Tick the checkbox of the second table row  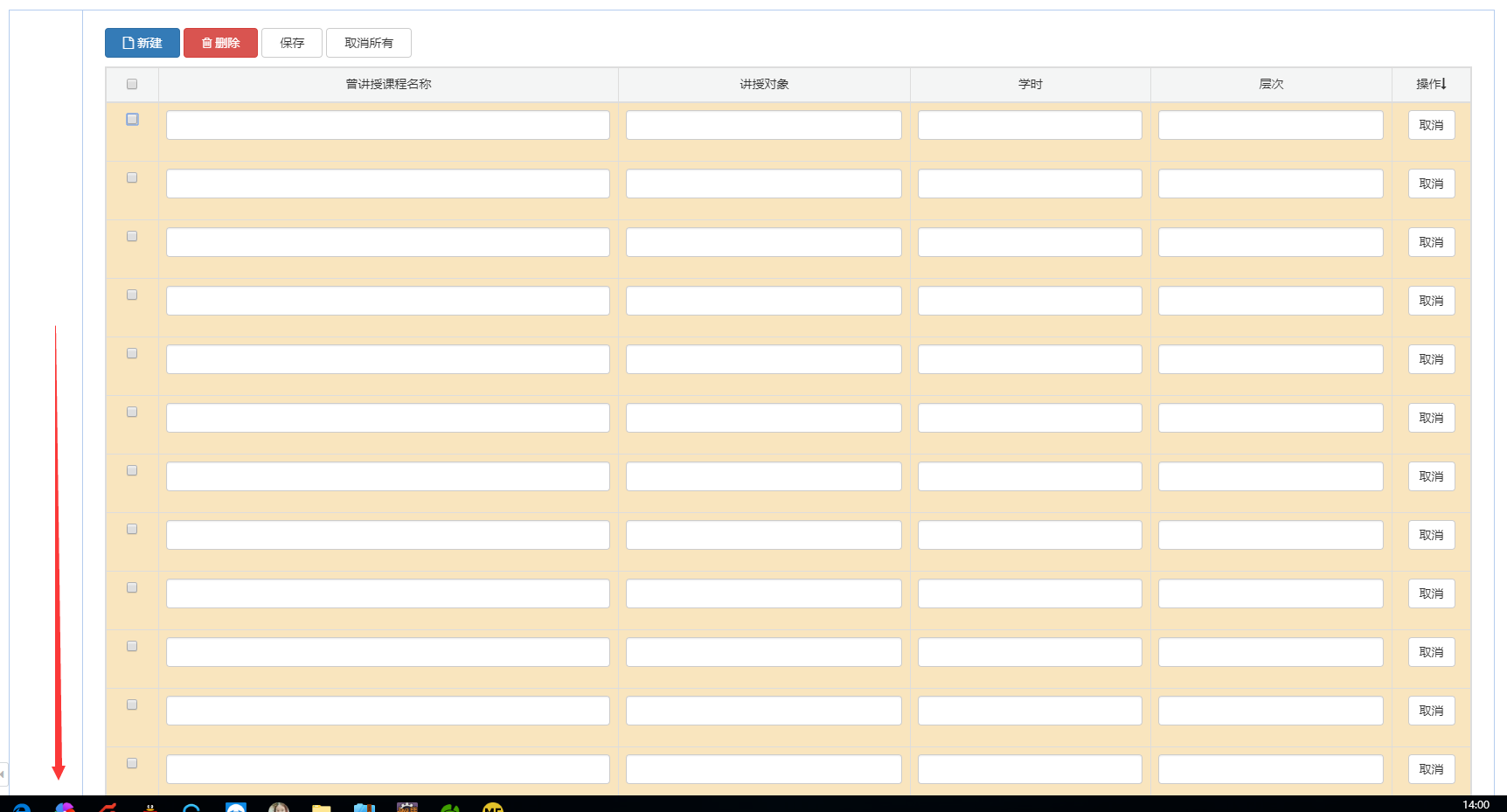point(132,177)
